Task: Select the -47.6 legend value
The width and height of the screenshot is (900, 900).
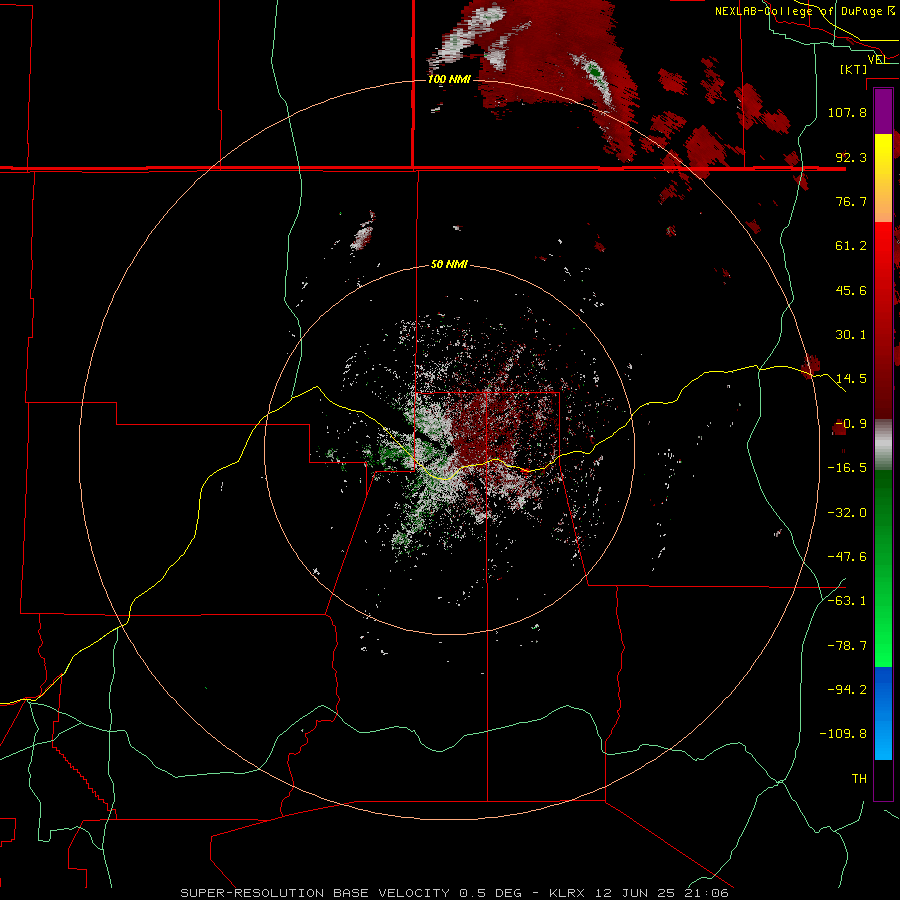Action: pos(847,557)
